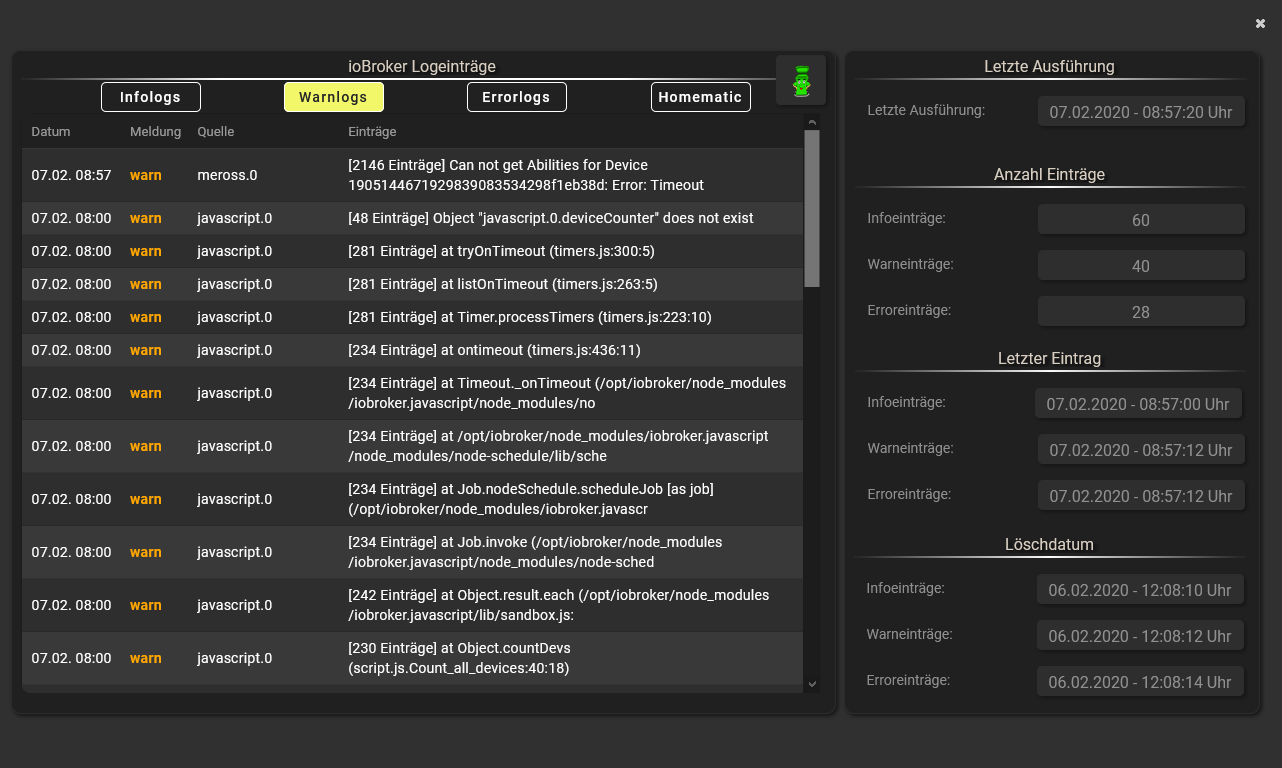Click the Löschdatum section heading
This screenshot has width=1282, height=768.
[x=1049, y=545]
